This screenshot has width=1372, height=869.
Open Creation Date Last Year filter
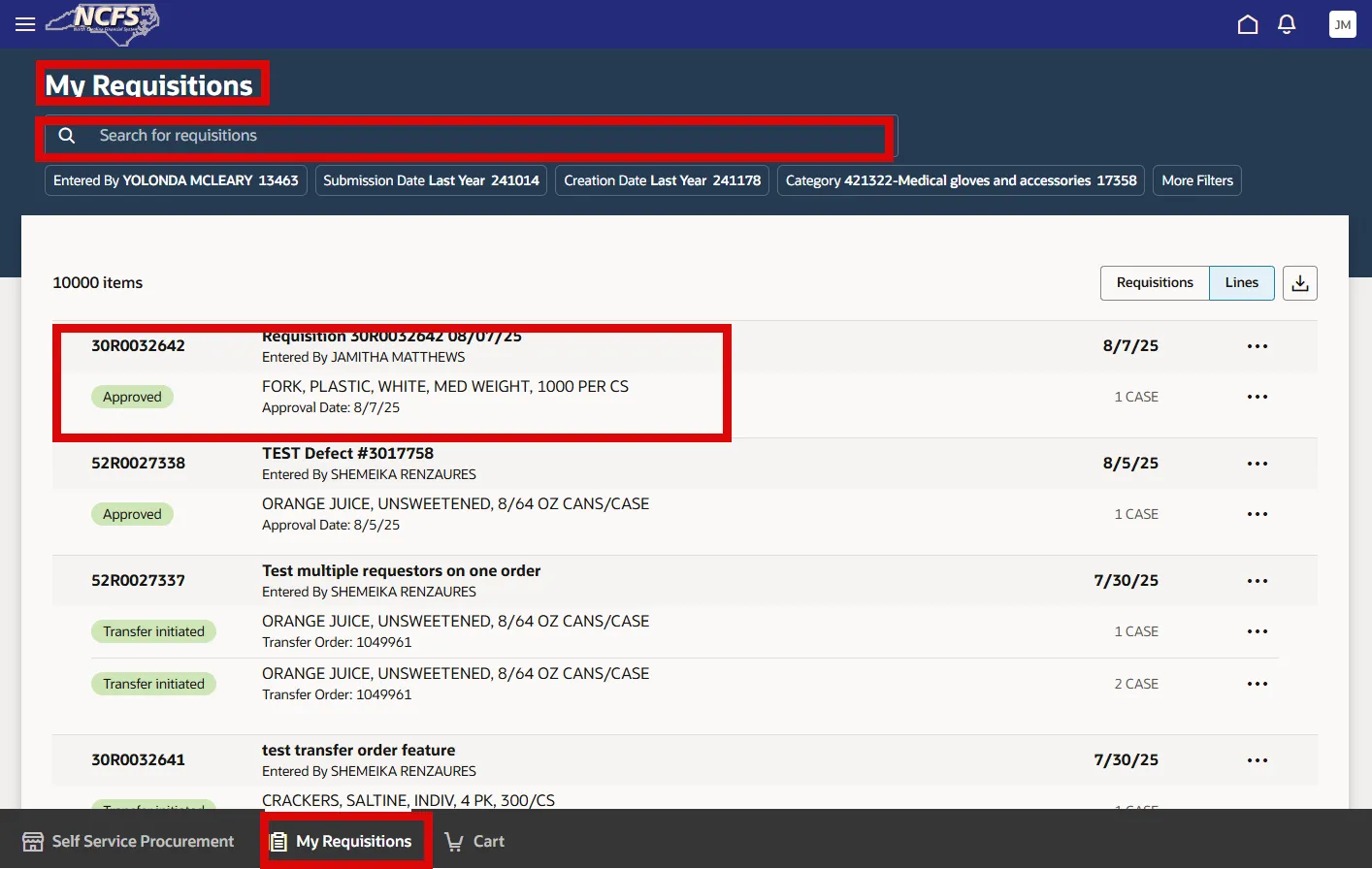(662, 180)
